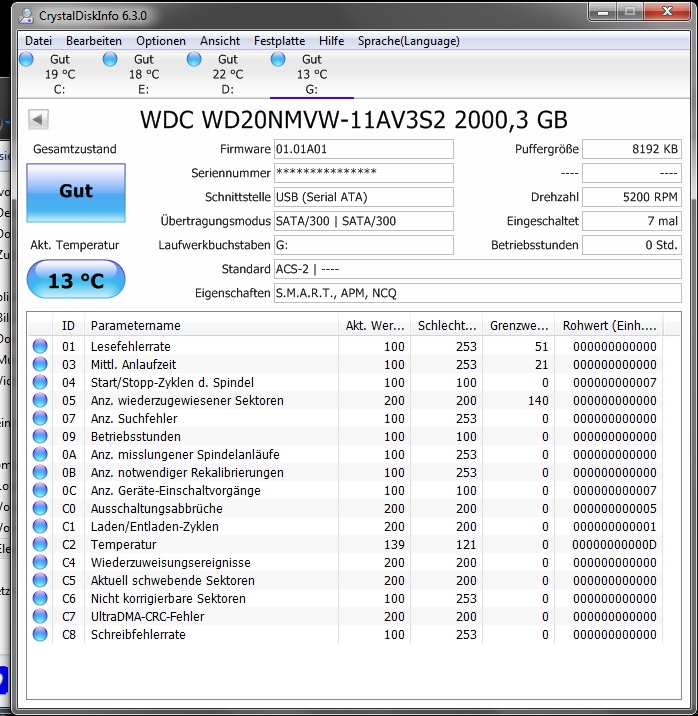Select drive E: status circle at 18 °C

(110, 59)
